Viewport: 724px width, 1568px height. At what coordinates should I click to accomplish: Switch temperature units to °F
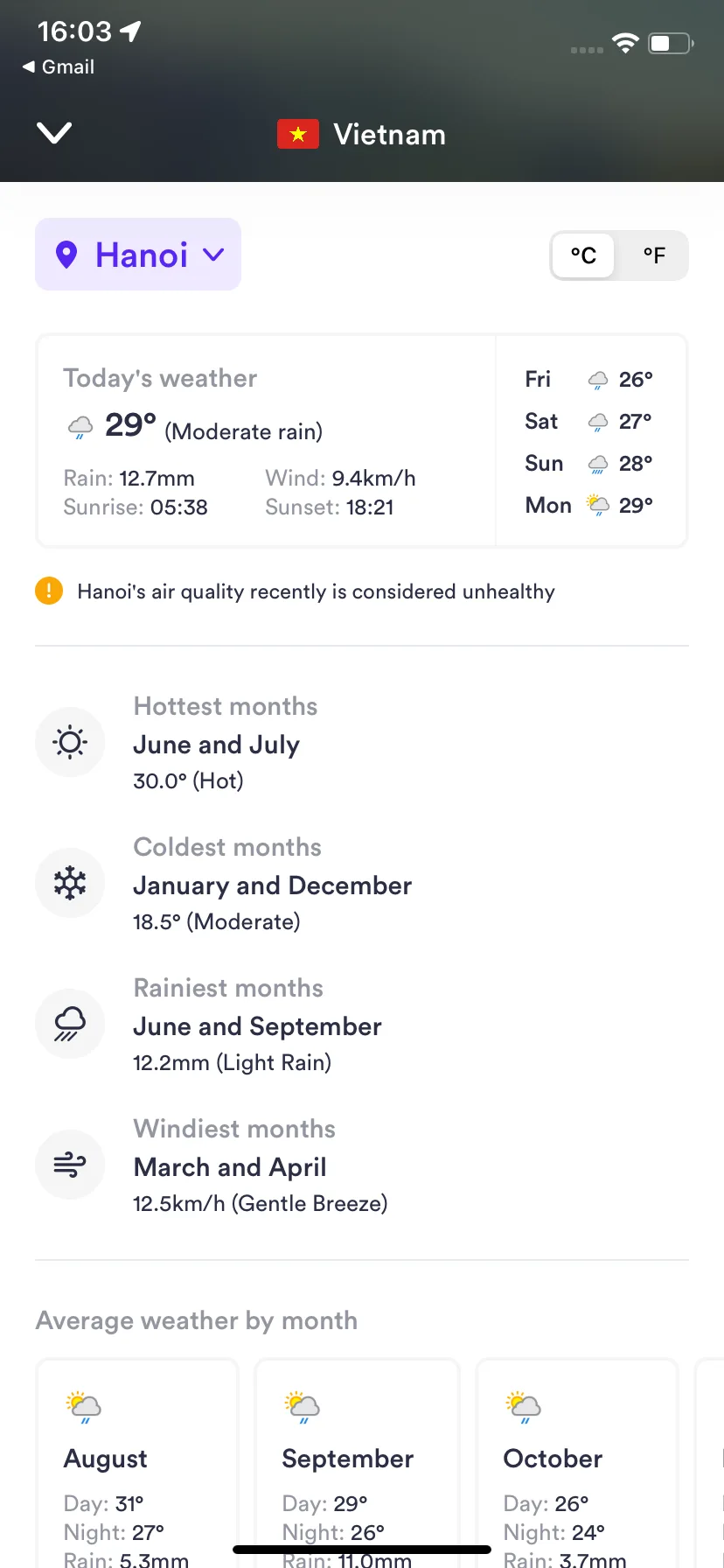[x=654, y=255]
